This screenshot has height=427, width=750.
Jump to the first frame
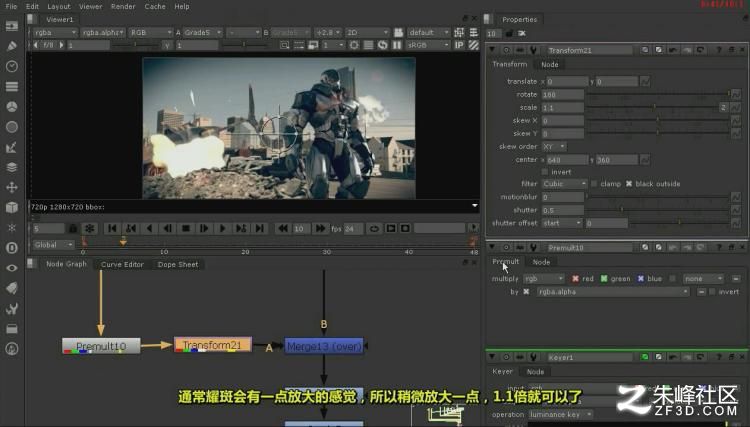pyautogui.click(x=112, y=229)
